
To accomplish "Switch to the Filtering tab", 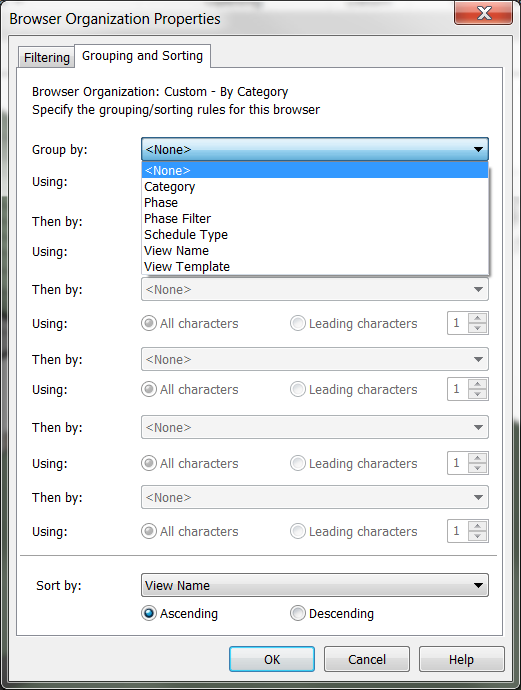I will tap(47, 58).
